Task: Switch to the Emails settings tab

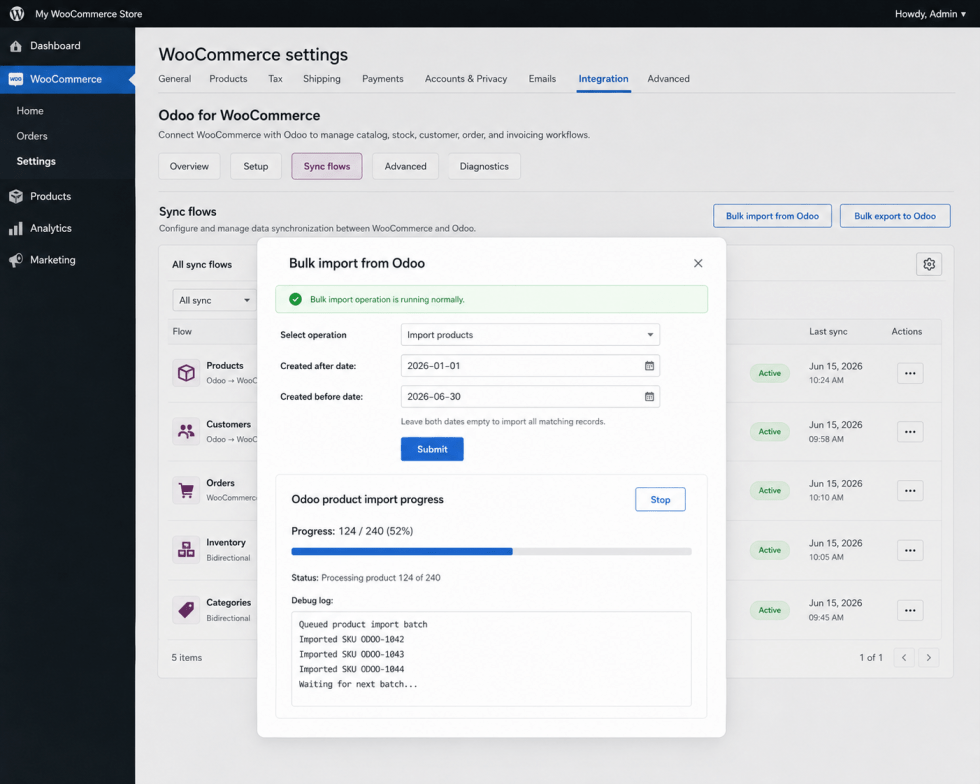Action: 542,79
